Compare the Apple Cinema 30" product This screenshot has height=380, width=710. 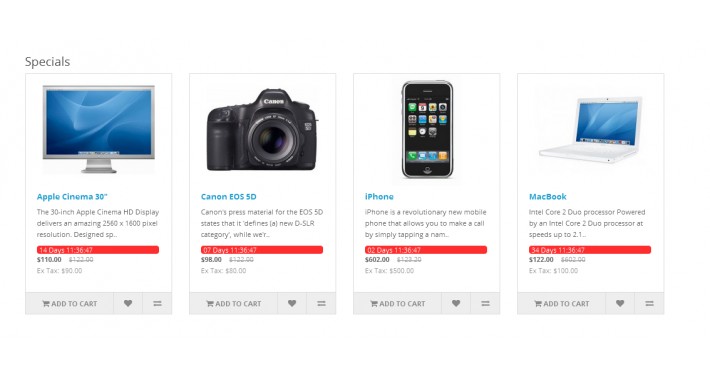pyautogui.click(x=157, y=303)
